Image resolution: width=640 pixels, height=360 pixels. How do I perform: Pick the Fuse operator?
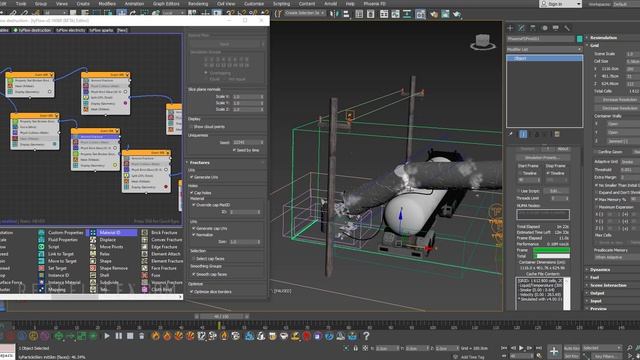tap(156, 275)
